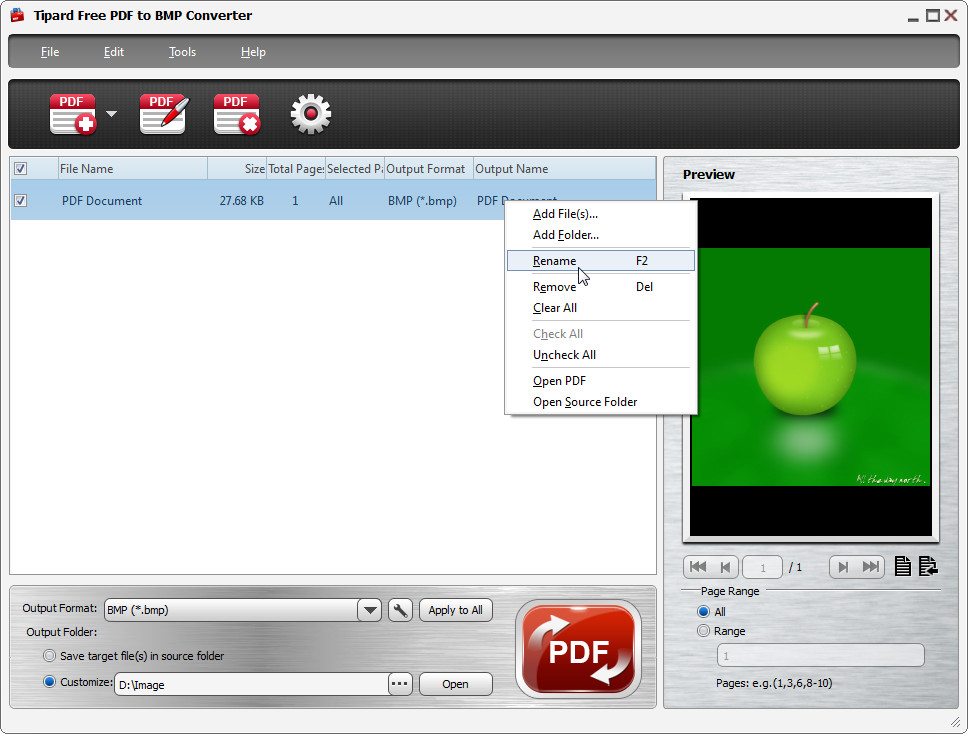Go to next page in preview
The height and width of the screenshot is (734, 968).
pyautogui.click(x=843, y=567)
